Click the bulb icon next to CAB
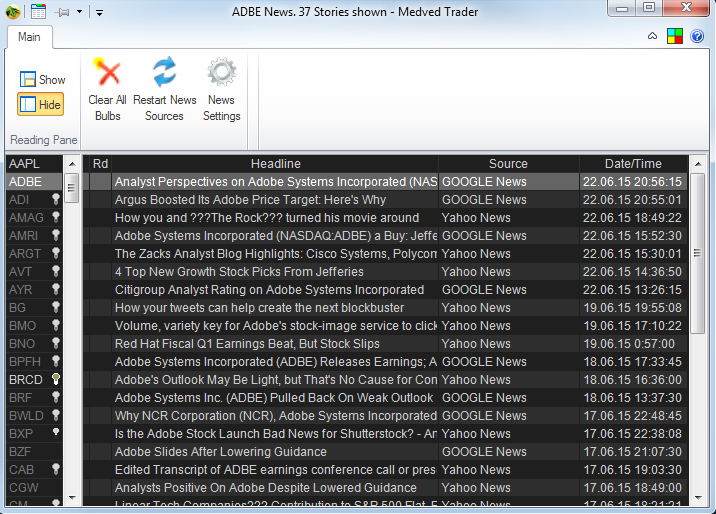Screen dimensions: 716x514 point(56,469)
